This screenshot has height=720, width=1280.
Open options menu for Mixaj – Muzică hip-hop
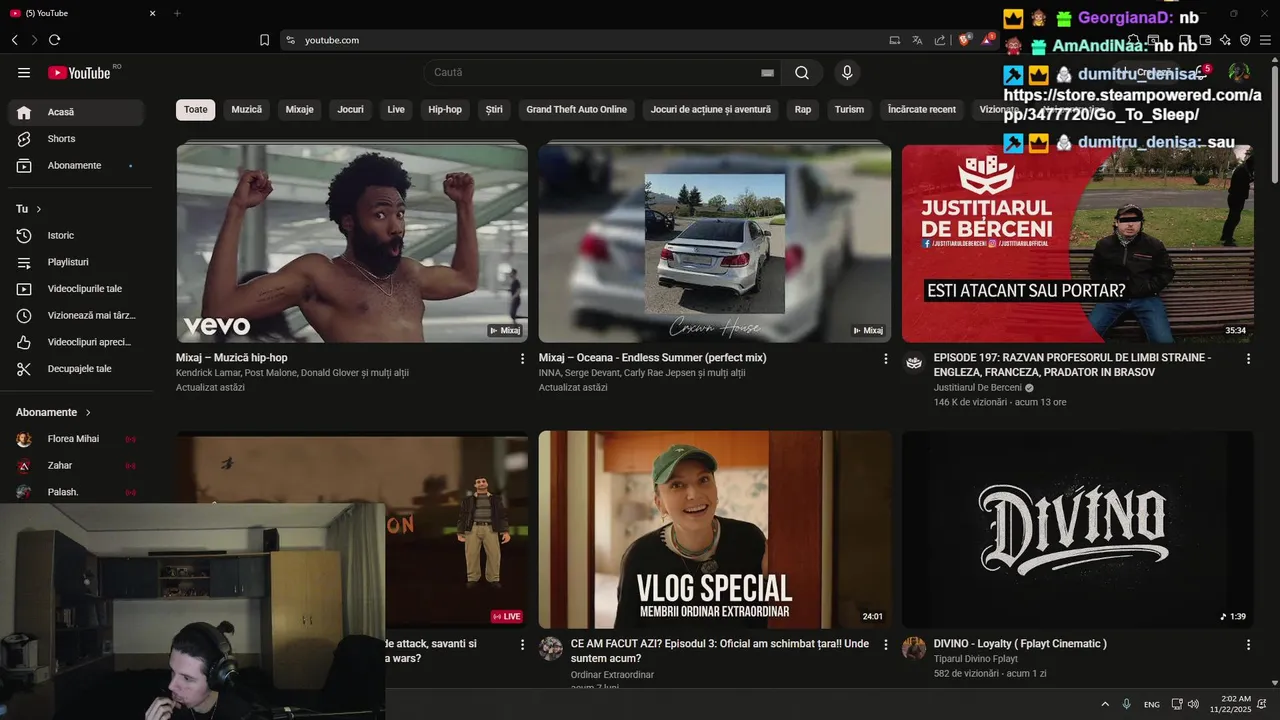click(522, 358)
